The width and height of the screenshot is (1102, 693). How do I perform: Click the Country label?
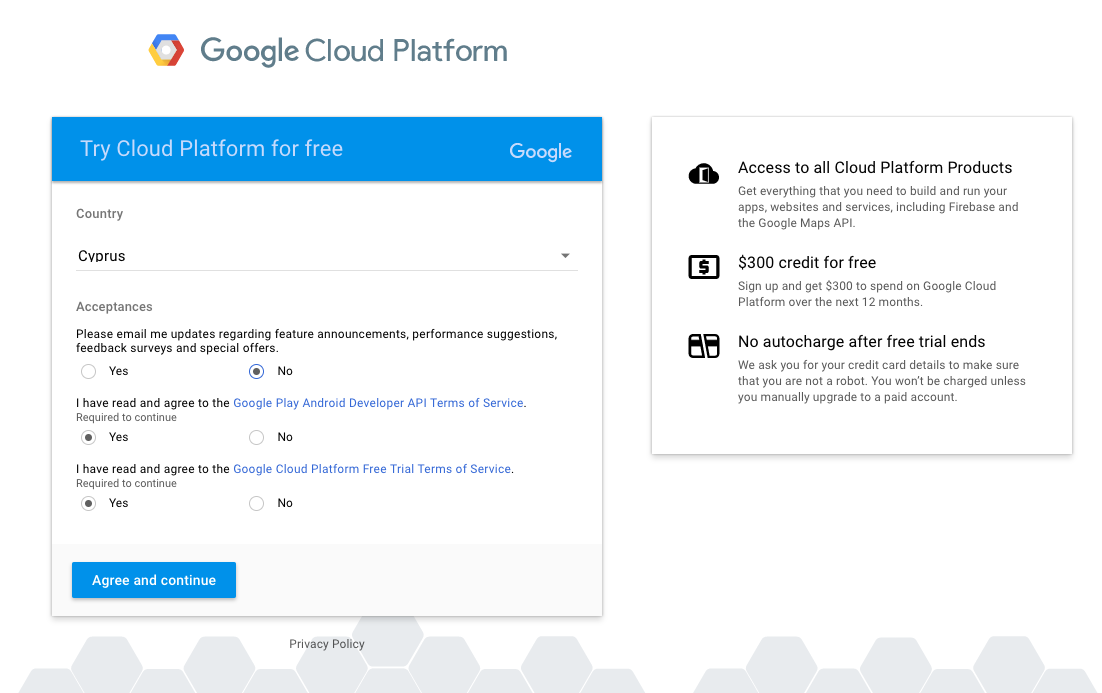pos(99,214)
